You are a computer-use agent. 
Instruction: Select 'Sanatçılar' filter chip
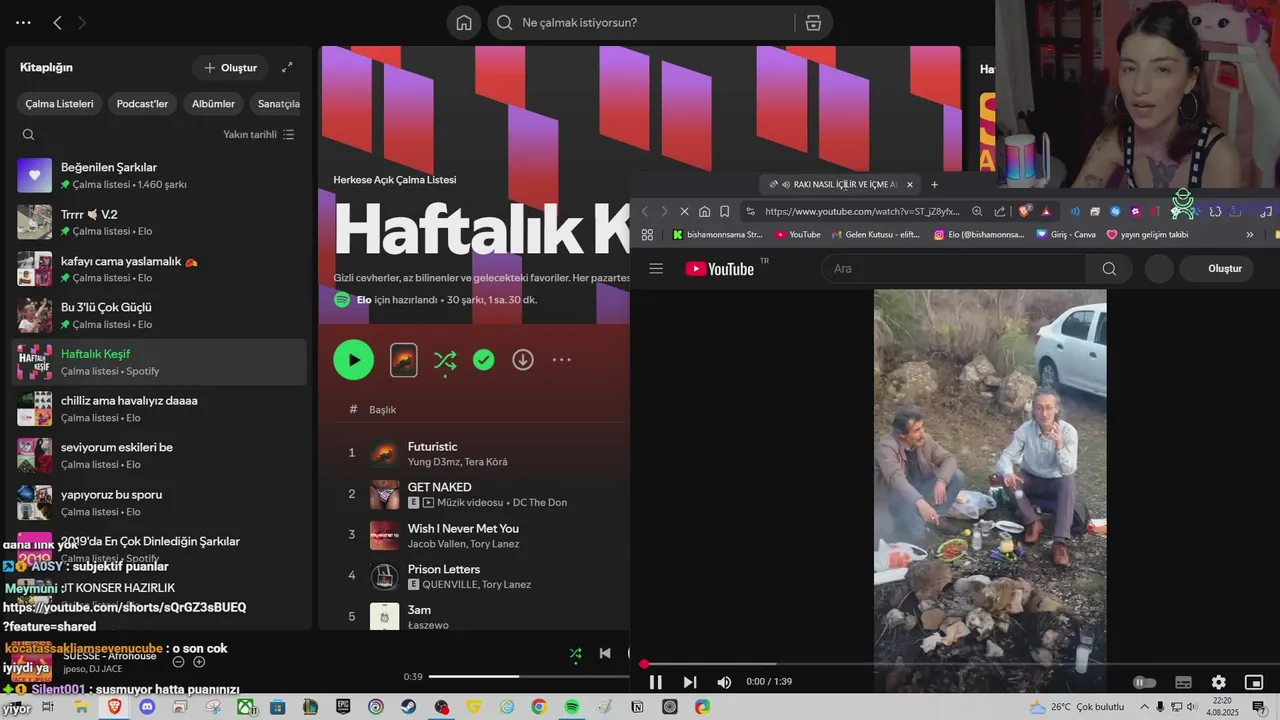point(278,104)
